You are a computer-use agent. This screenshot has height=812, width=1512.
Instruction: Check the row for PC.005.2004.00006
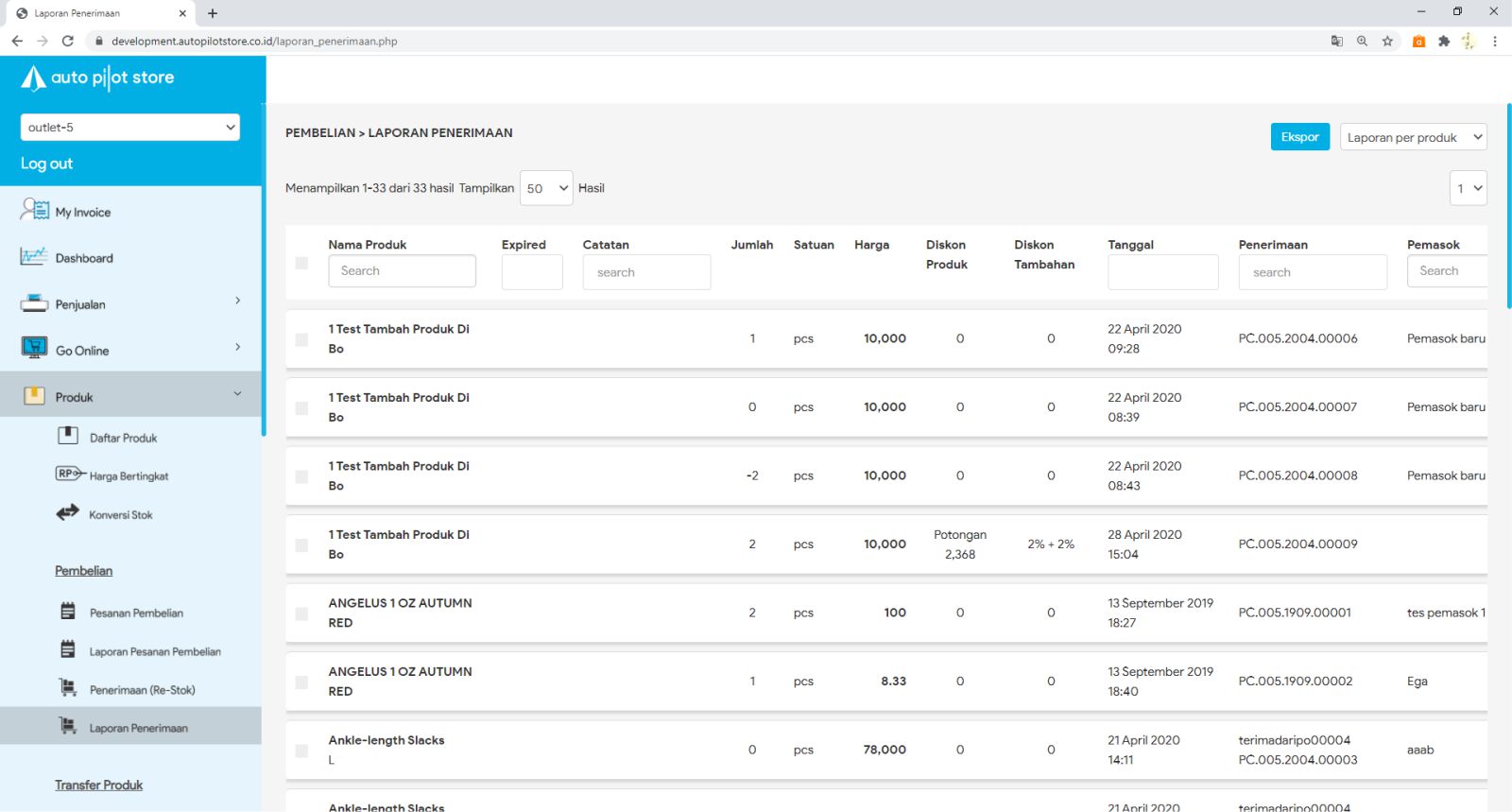coord(301,339)
